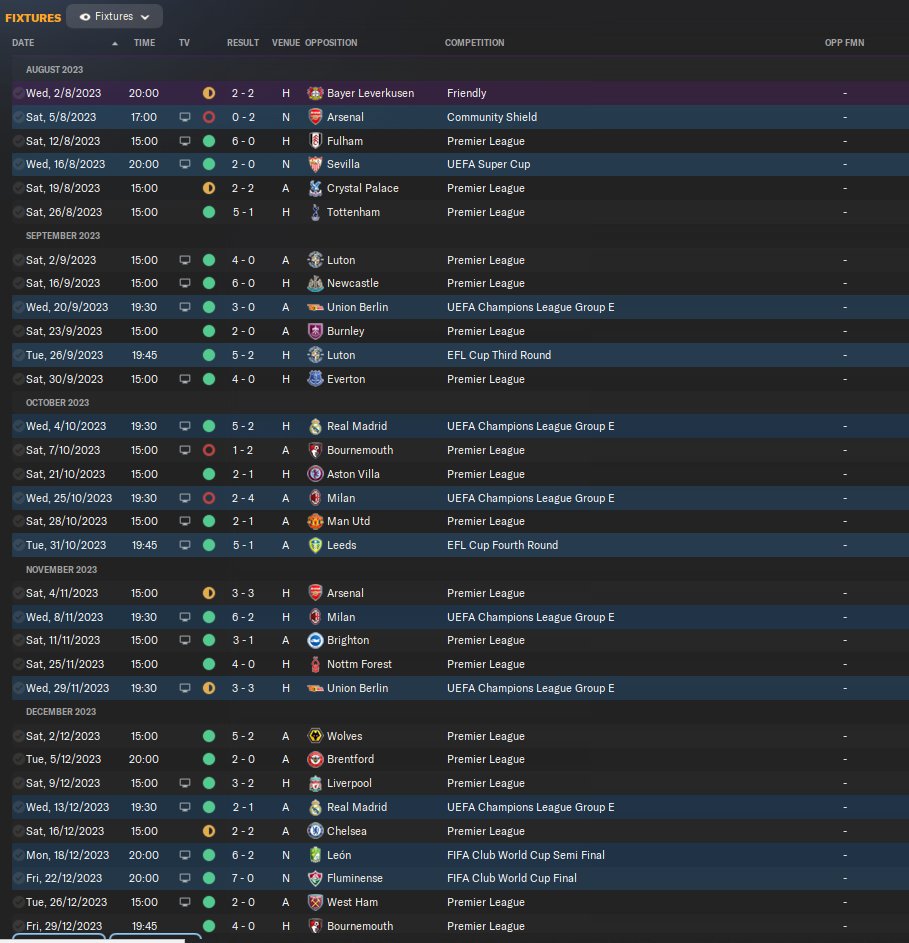
Task: Sort fixtures by the DATE column header
Action: coord(23,43)
